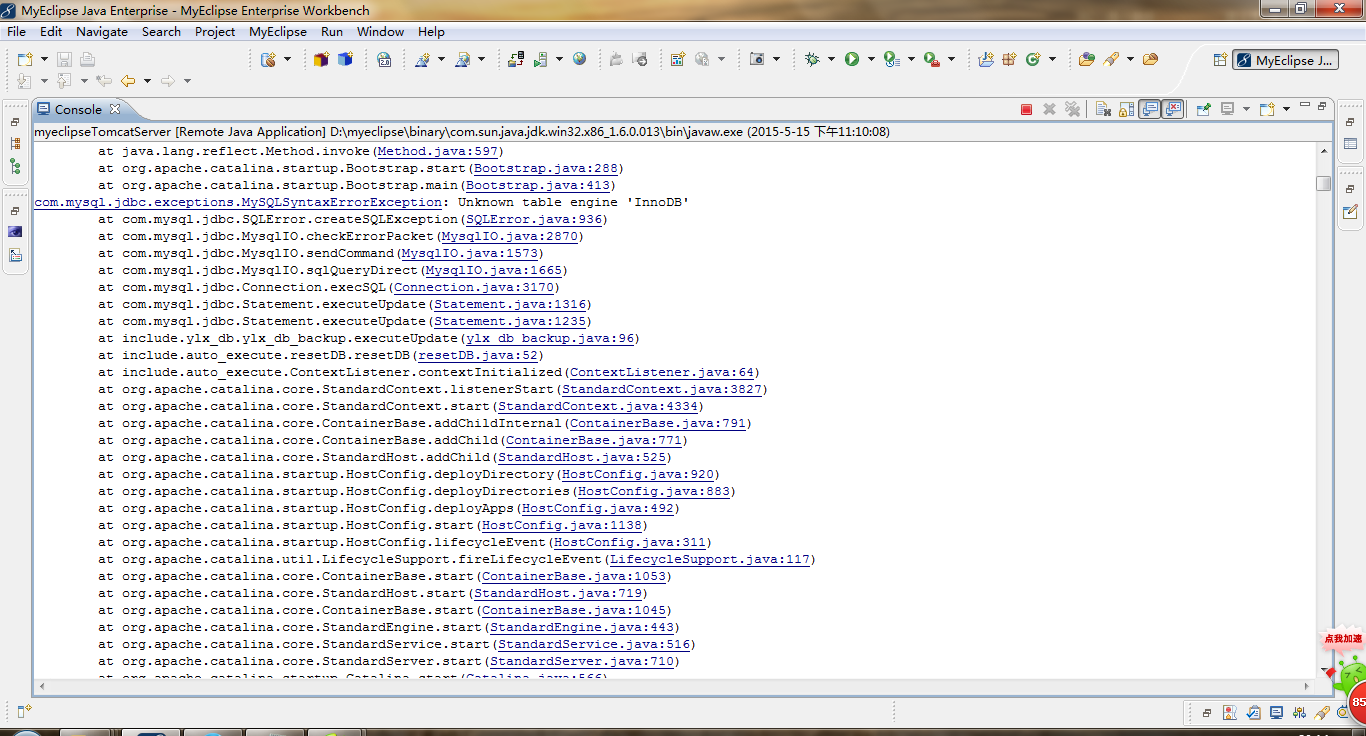This screenshot has height=736, width=1366.
Task: Open the minimized Tasks view in status bar
Action: pos(1255,713)
